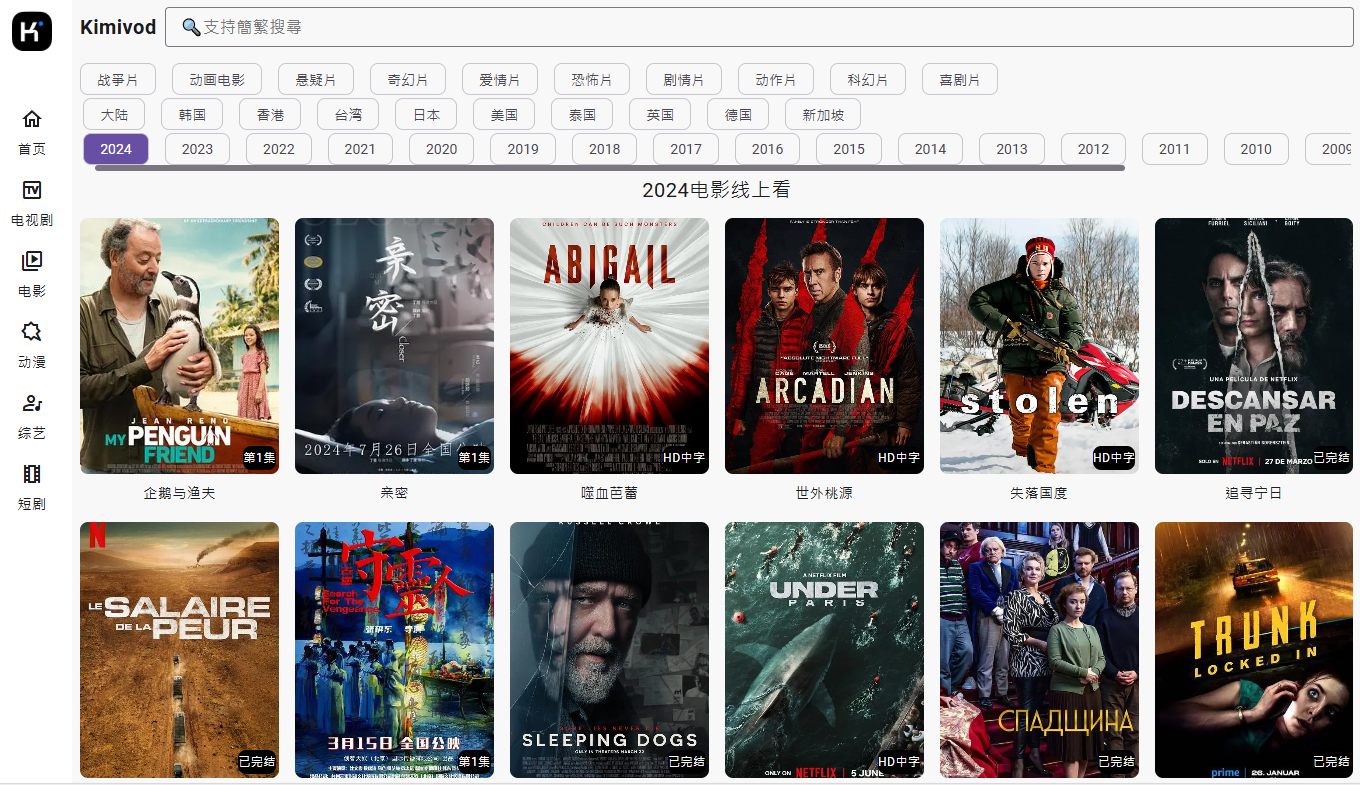This screenshot has width=1360, height=785.
Task: Open the Sleeping Dogs poster
Action: coord(609,650)
